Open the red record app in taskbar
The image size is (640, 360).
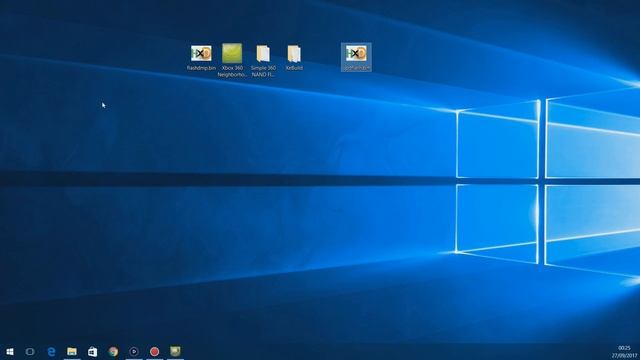tap(154, 351)
